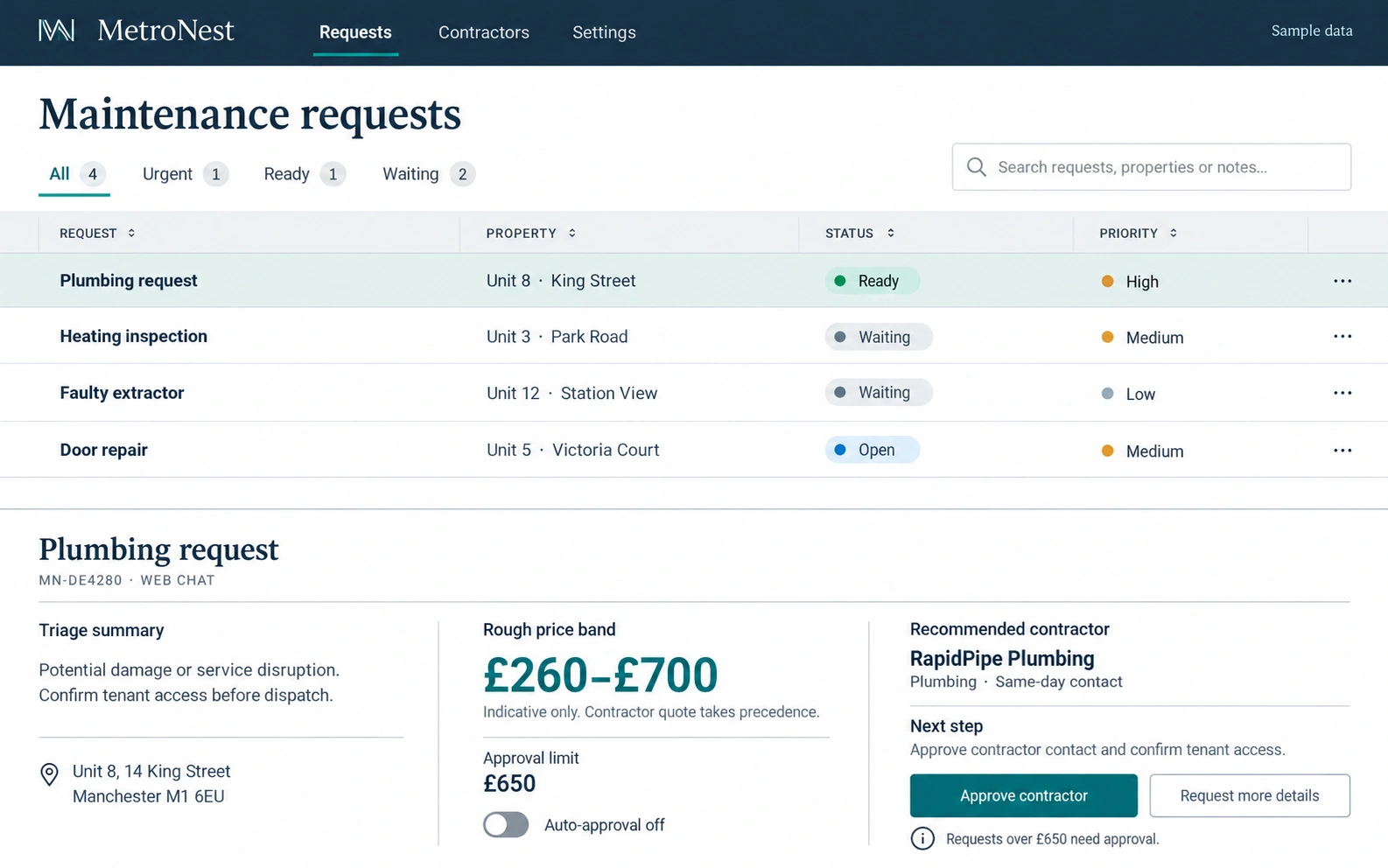
Task: Open more options for Plumbing request row
Action: coord(1342,281)
